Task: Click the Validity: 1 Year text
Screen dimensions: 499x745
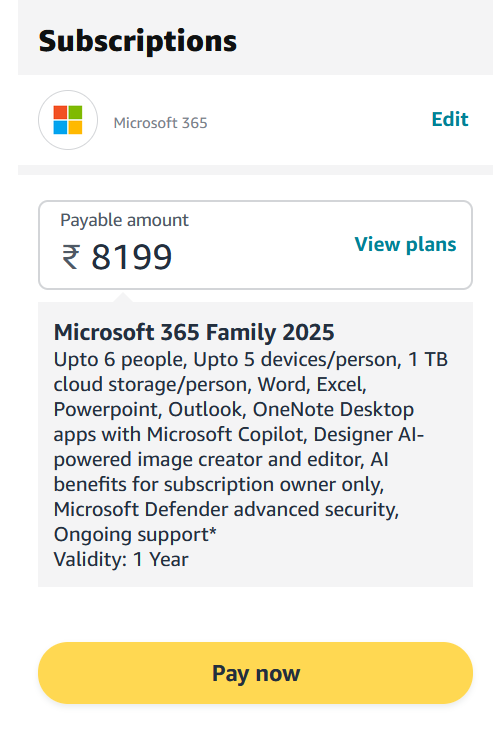Action: coord(121,559)
